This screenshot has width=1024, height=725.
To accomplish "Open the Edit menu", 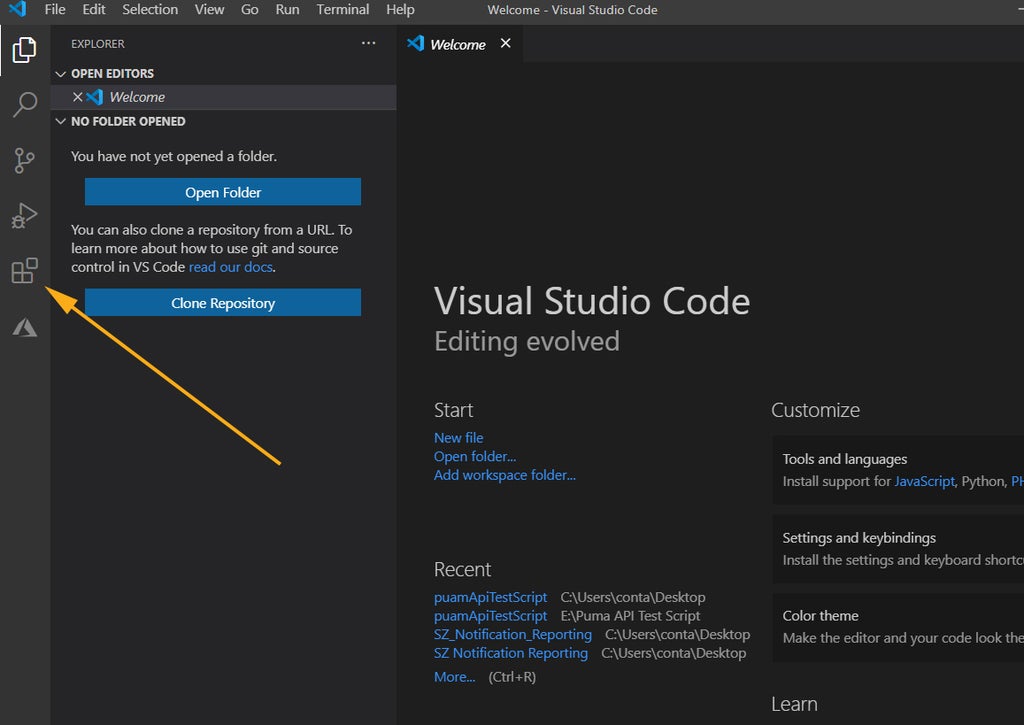I will pyautogui.click(x=94, y=10).
